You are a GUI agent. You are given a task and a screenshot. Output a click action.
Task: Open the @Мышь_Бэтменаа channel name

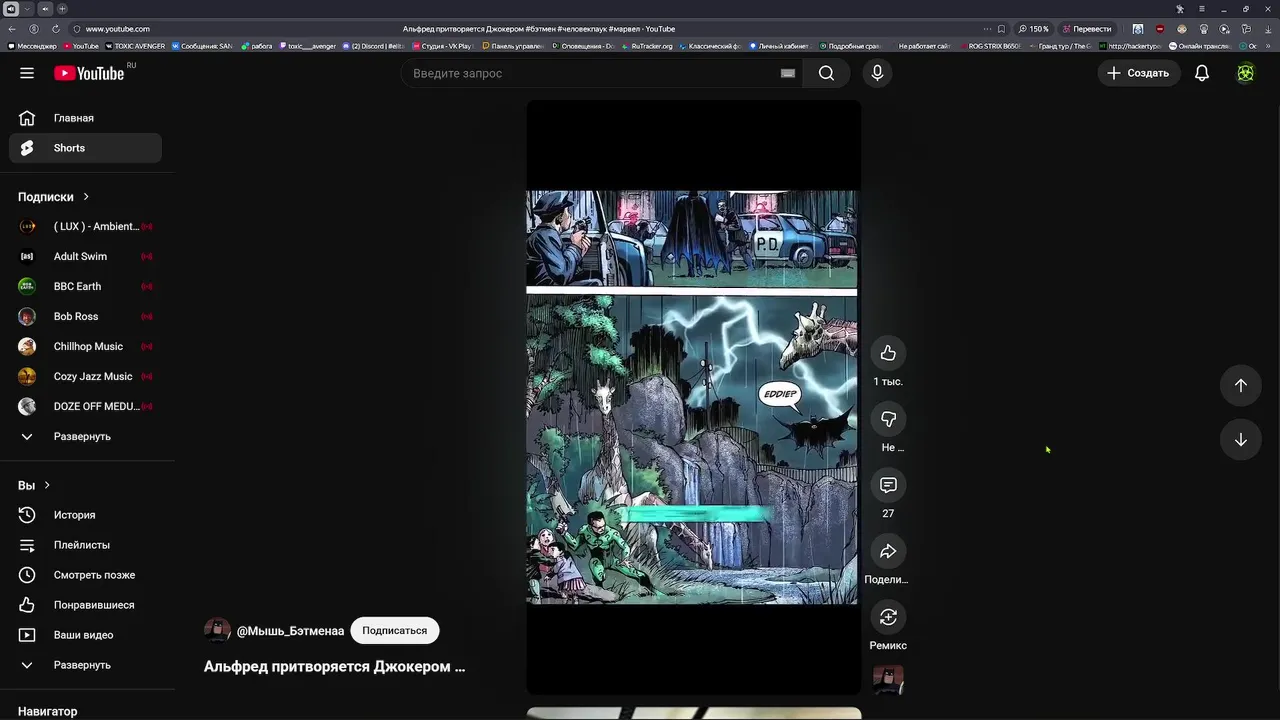pos(290,631)
